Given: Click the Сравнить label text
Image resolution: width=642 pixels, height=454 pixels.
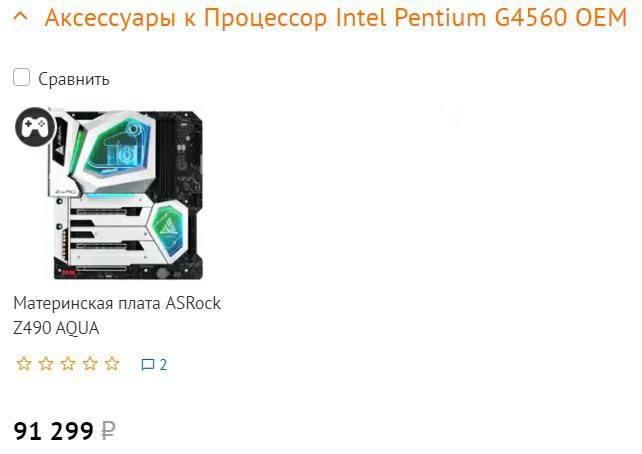Looking at the screenshot, I should coord(74,79).
